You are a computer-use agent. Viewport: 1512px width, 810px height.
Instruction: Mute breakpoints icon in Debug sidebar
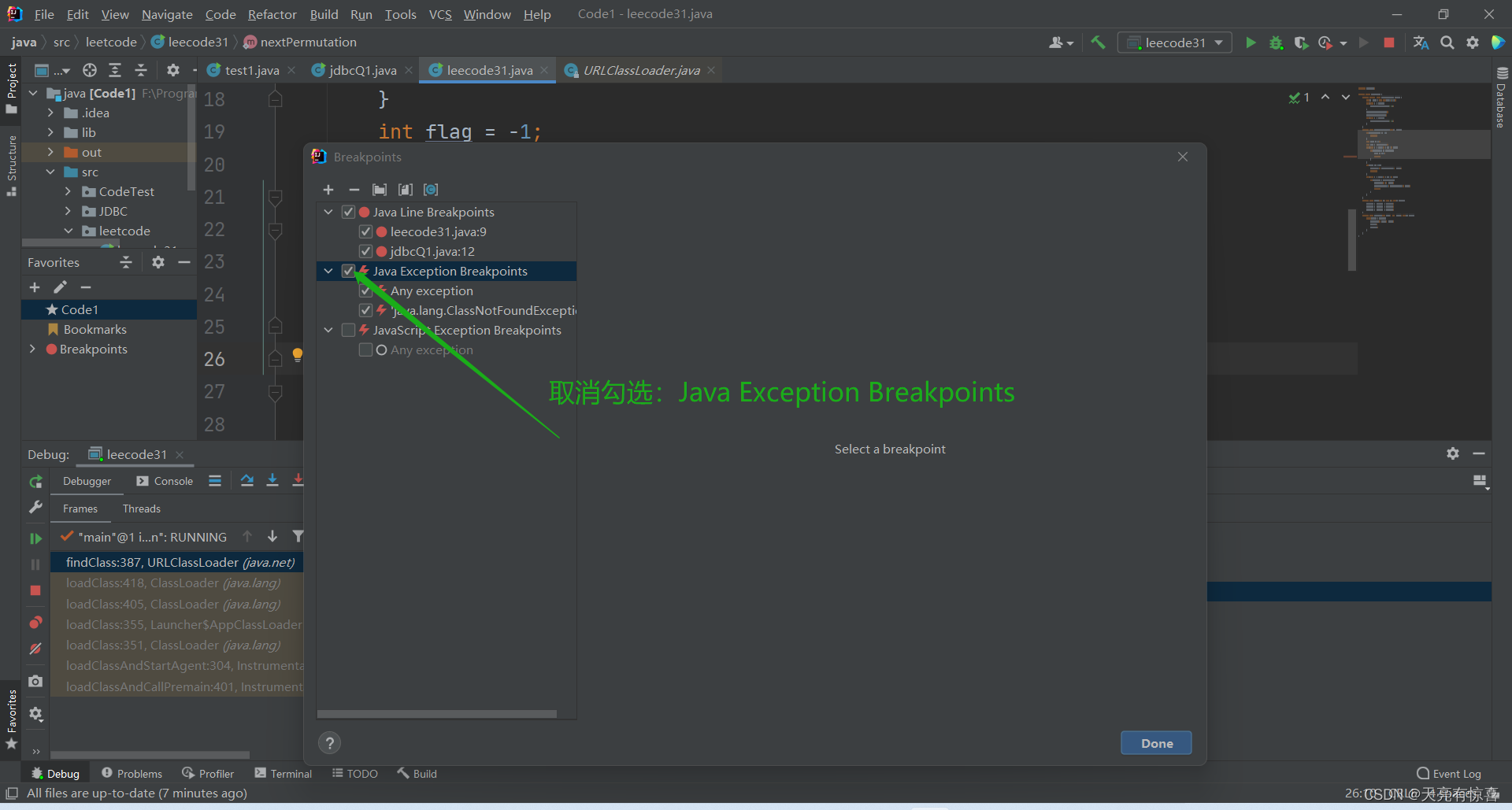tap(35, 649)
